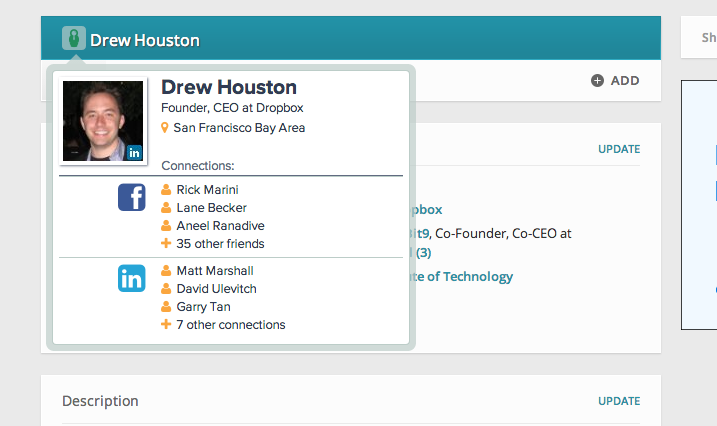Open Drew Houston profile photo
Screen dimensions: 717x426
(x=102, y=121)
